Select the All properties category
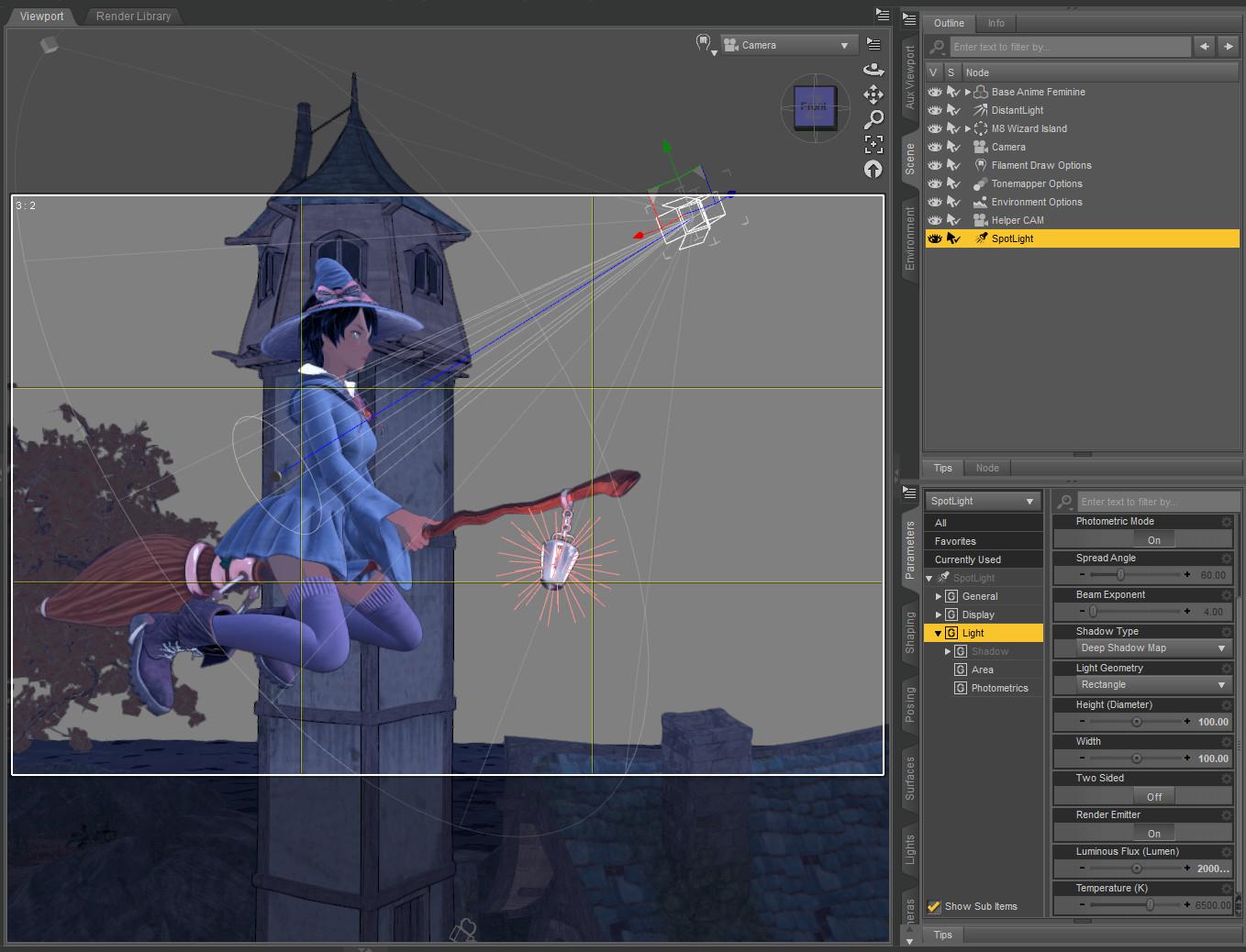This screenshot has width=1246, height=952. coord(984,523)
